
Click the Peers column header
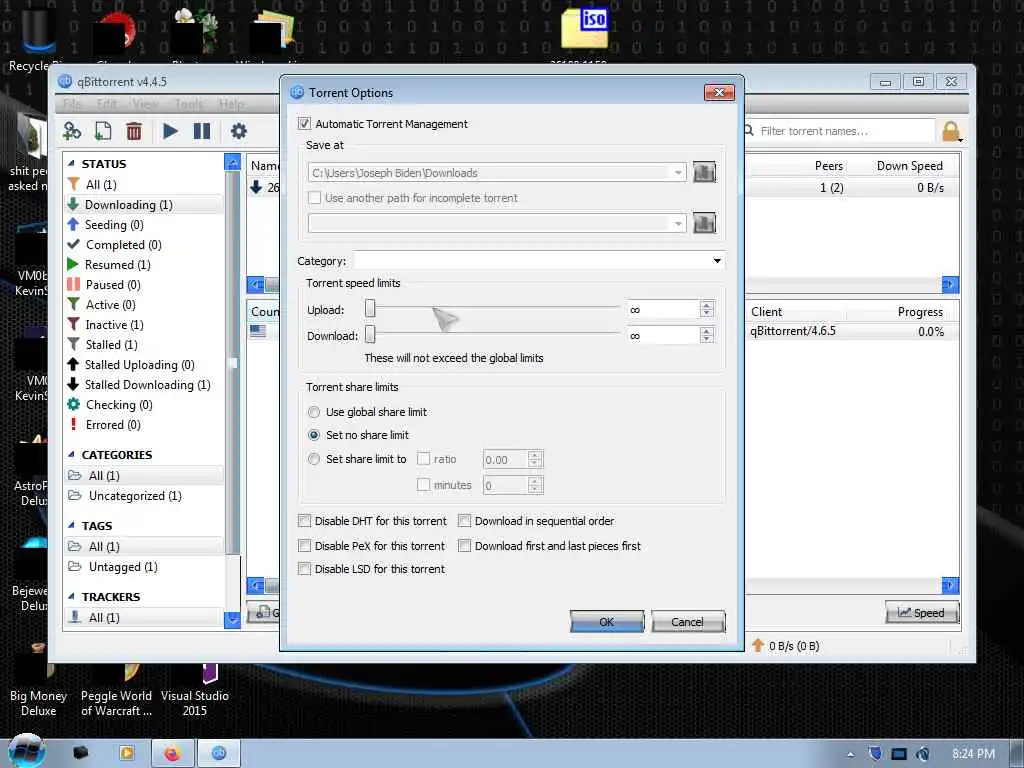[829, 166]
